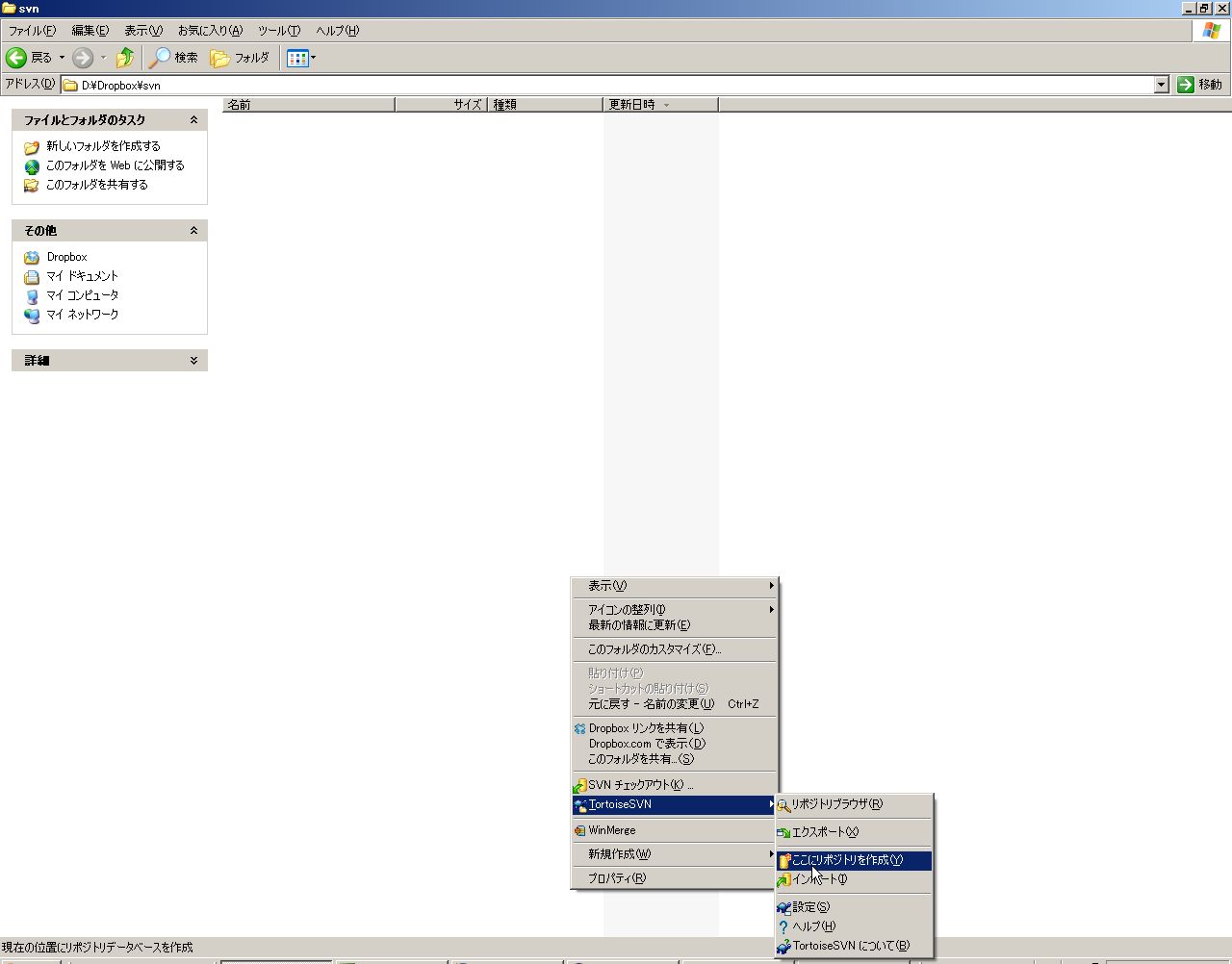Click the SVN checkout icon

[x=579, y=786]
